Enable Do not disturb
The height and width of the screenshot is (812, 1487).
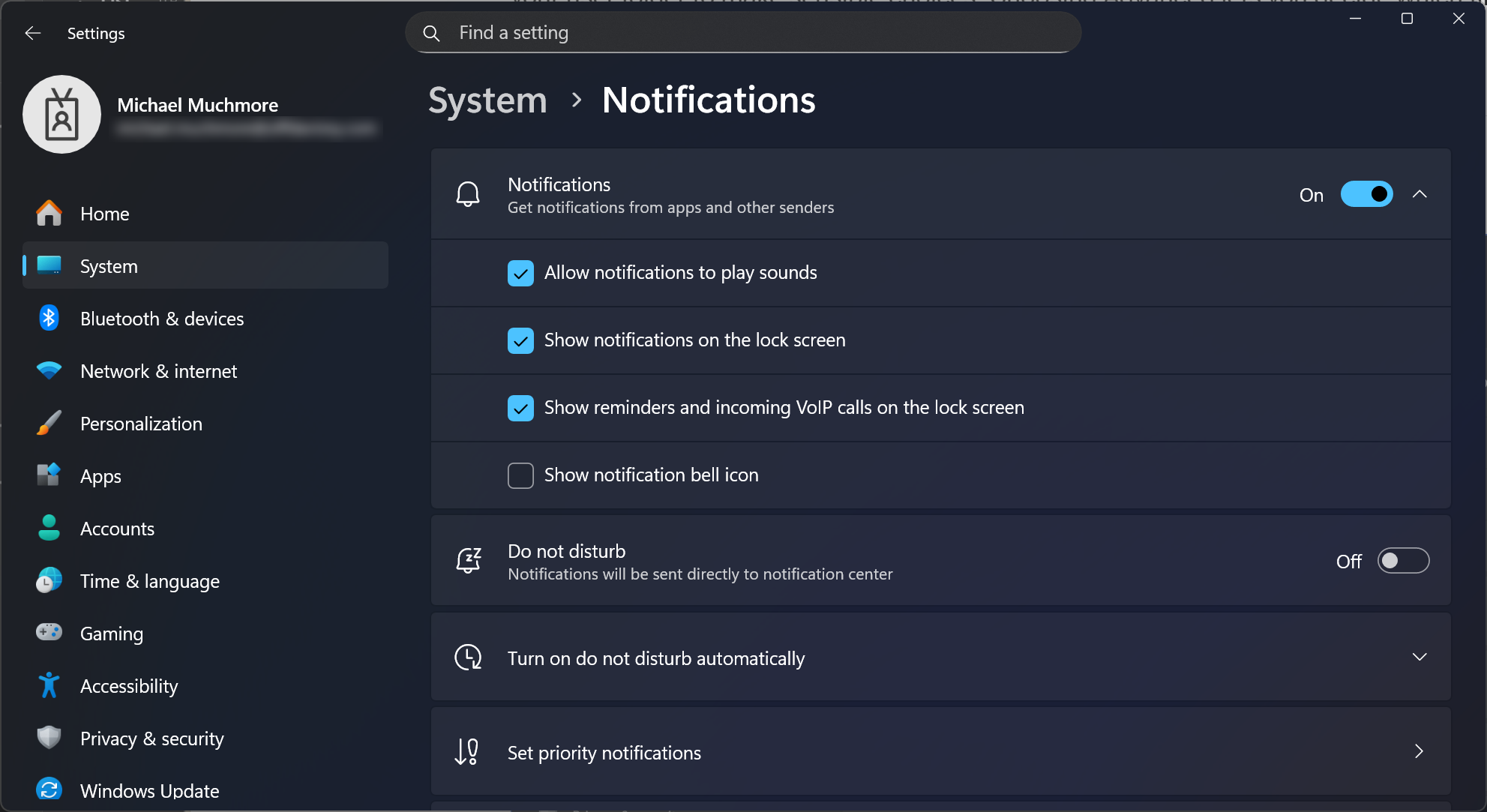[1403, 560]
